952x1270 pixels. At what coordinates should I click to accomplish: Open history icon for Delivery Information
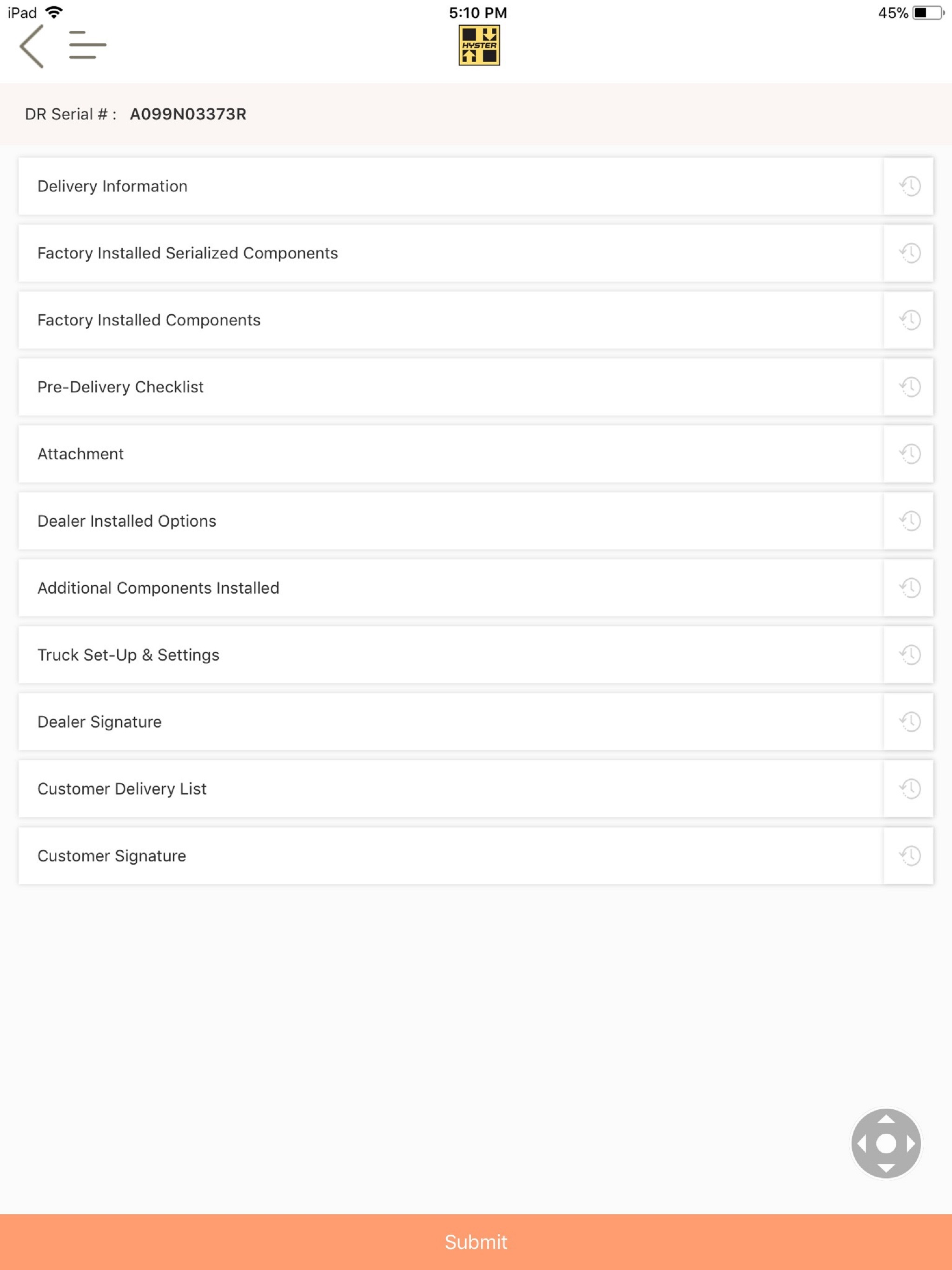[x=909, y=186]
